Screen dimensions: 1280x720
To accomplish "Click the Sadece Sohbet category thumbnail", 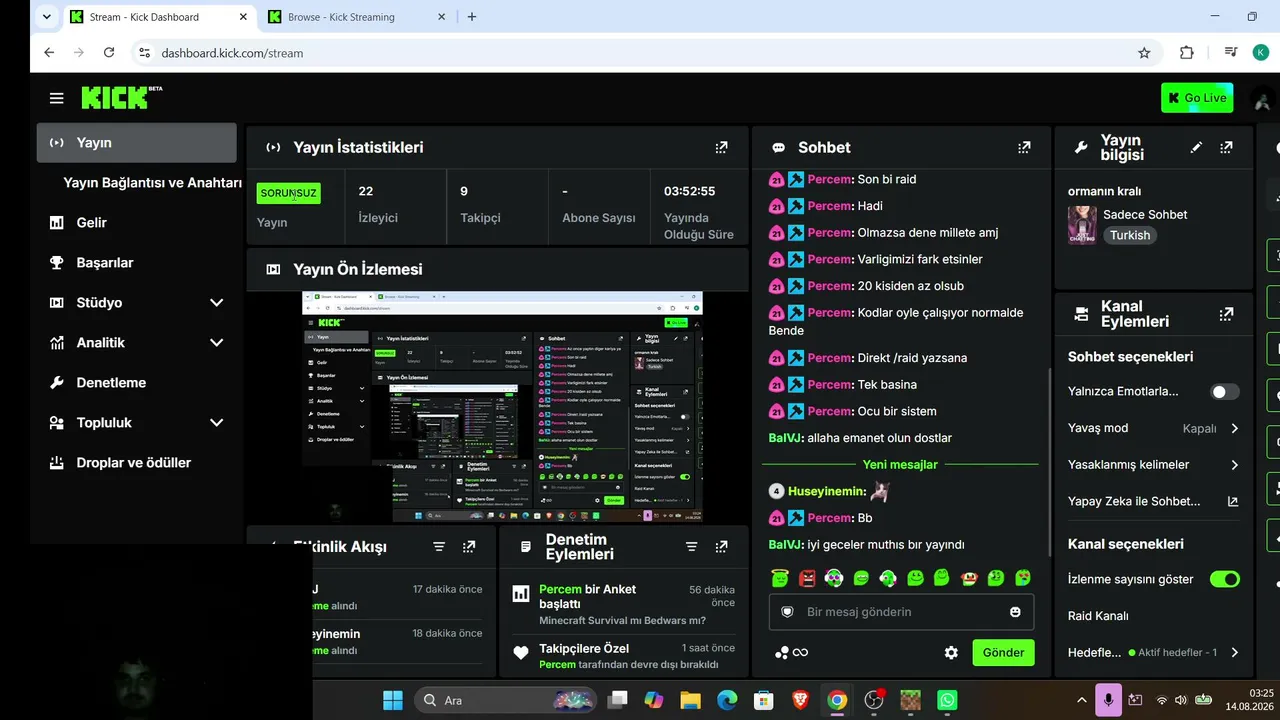I will 1082,225.
